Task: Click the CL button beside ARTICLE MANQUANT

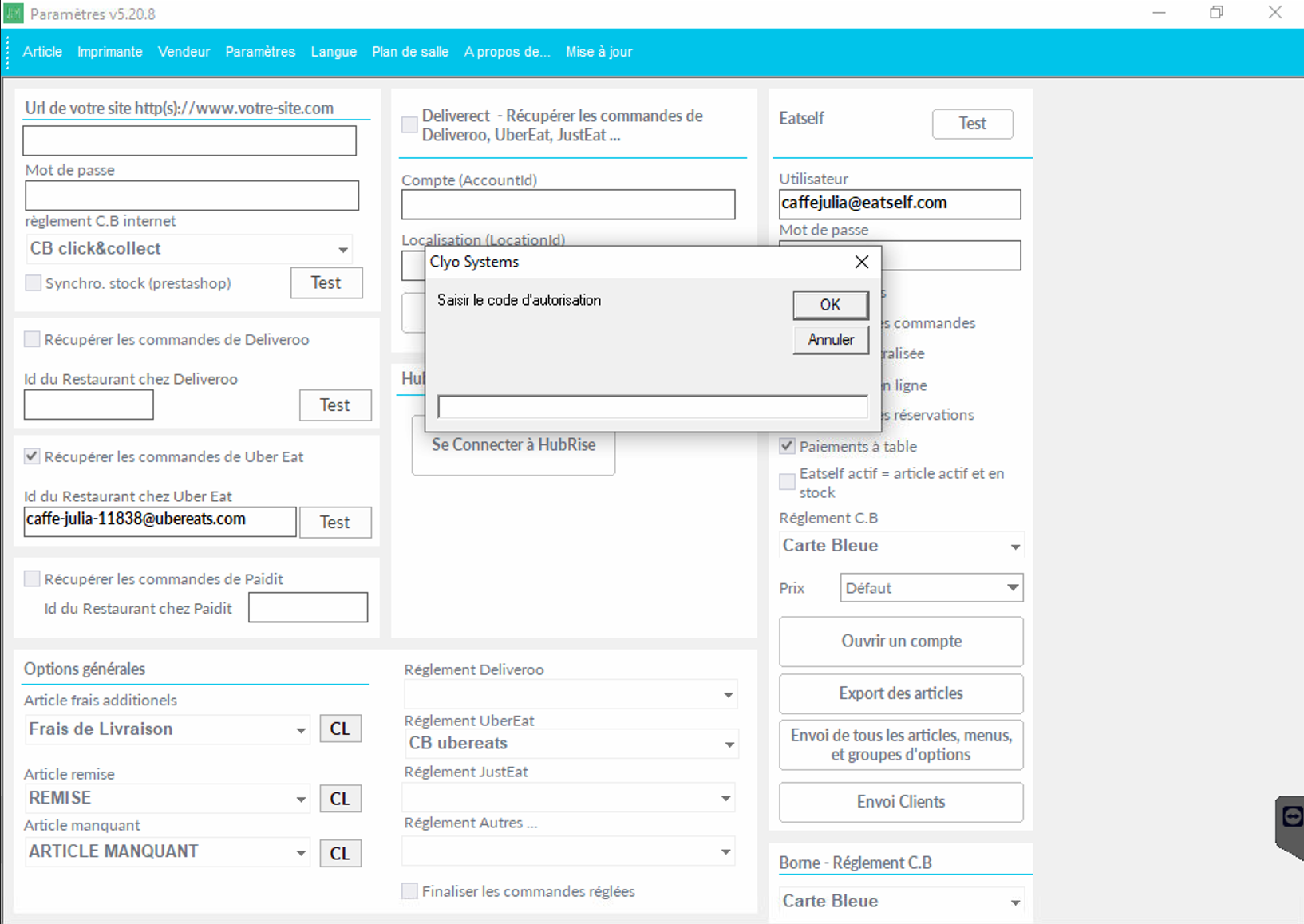Action: point(340,853)
